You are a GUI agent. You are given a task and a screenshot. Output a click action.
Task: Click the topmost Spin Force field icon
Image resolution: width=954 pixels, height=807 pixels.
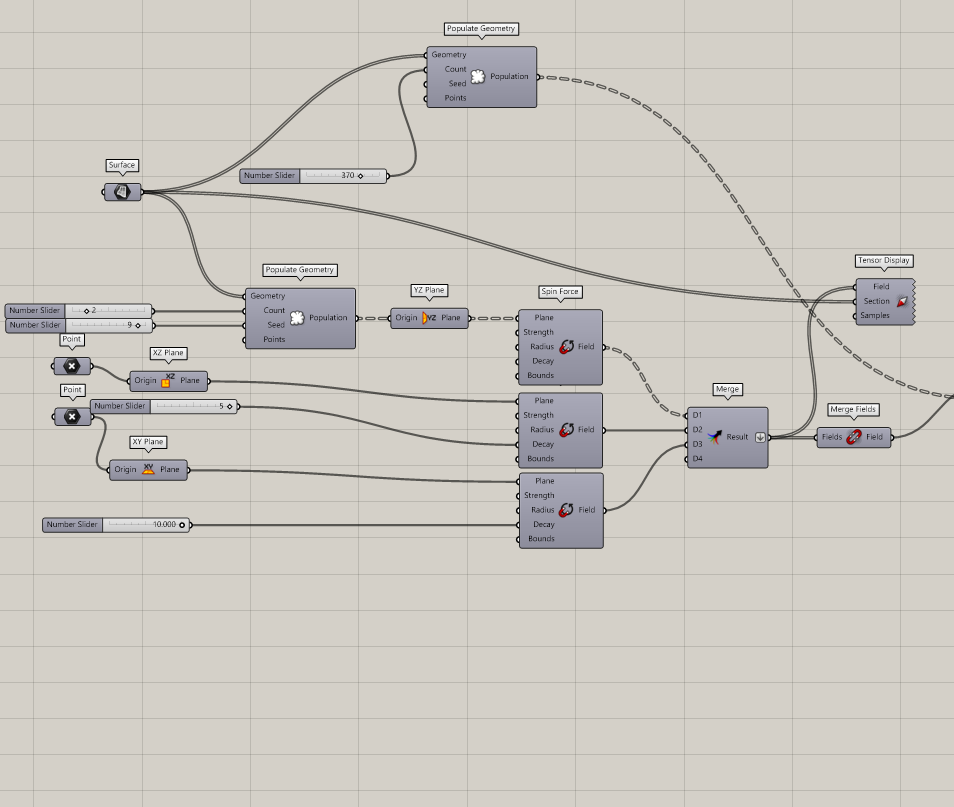click(568, 346)
